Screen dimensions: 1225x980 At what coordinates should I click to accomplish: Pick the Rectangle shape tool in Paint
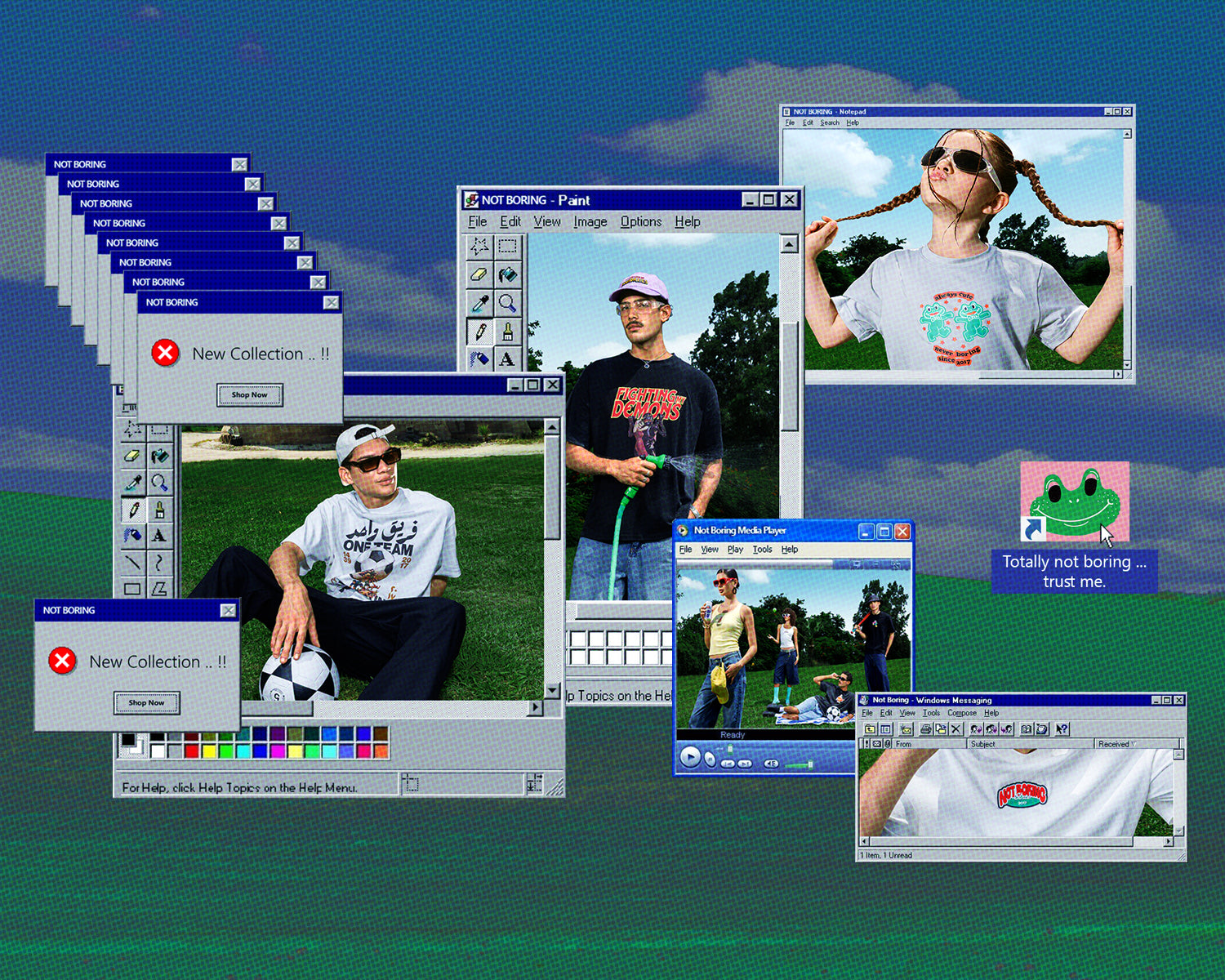pyautogui.click(x=132, y=588)
